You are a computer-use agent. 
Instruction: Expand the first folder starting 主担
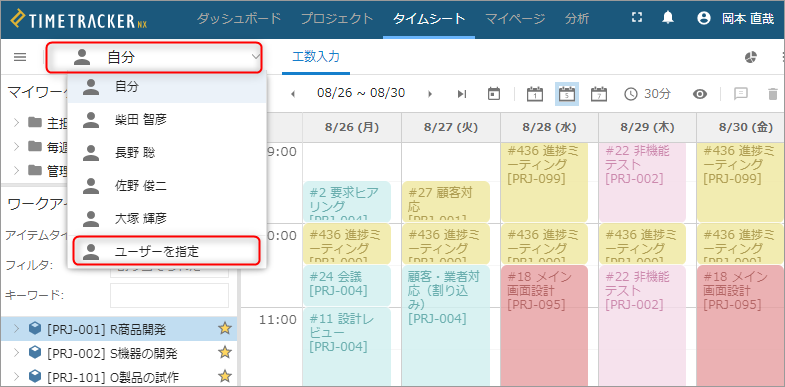(x=16, y=122)
